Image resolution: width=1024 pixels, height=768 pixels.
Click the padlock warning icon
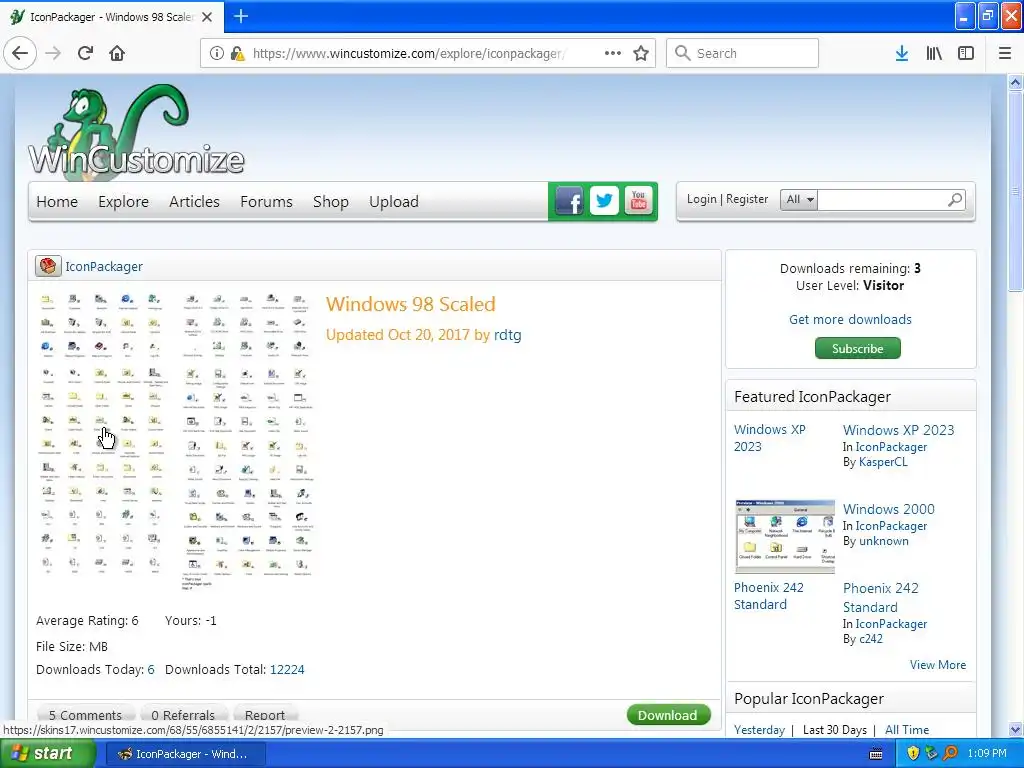tap(237, 53)
